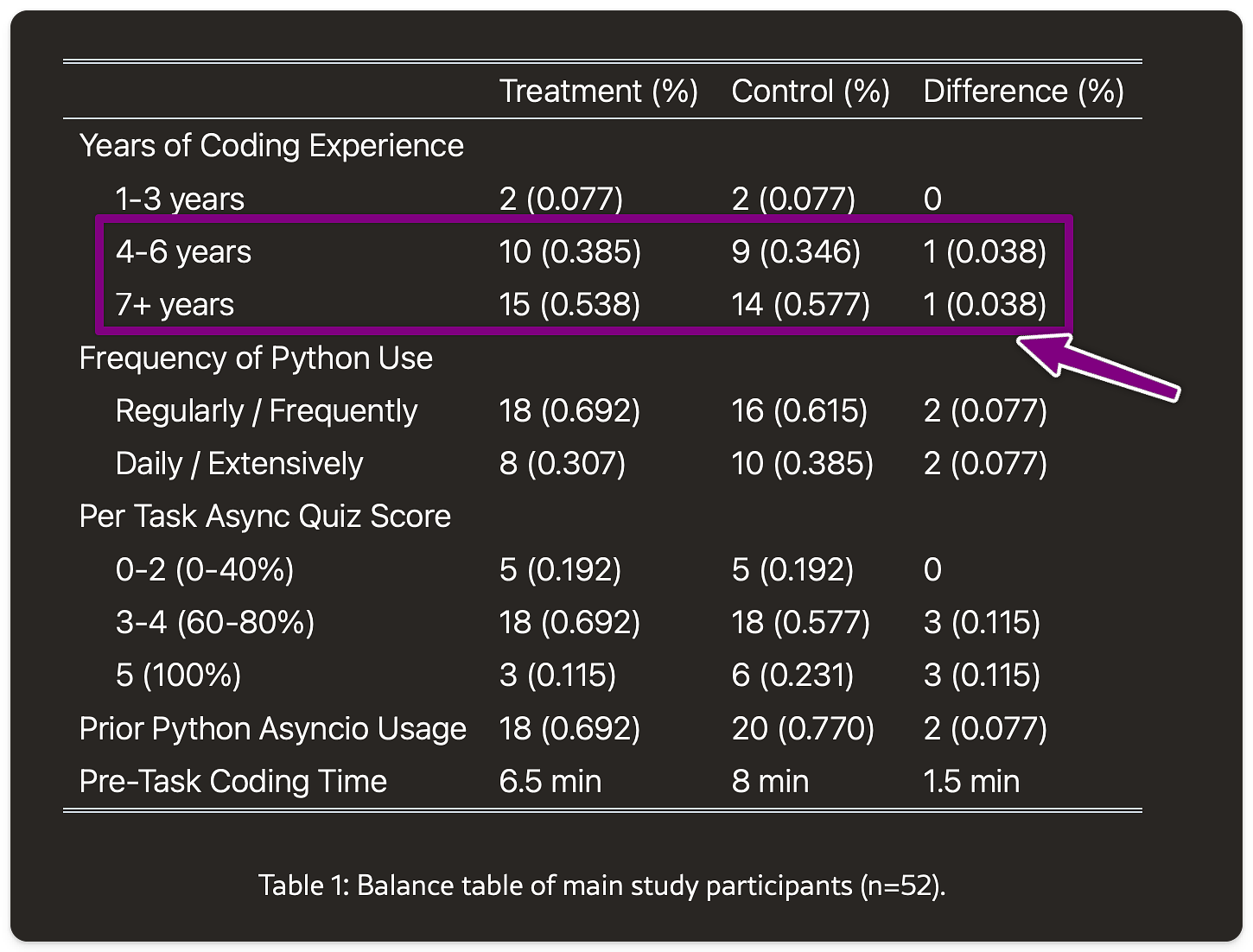Select the Table 1 caption text
The image size is (1253, 952).
[x=603, y=885]
